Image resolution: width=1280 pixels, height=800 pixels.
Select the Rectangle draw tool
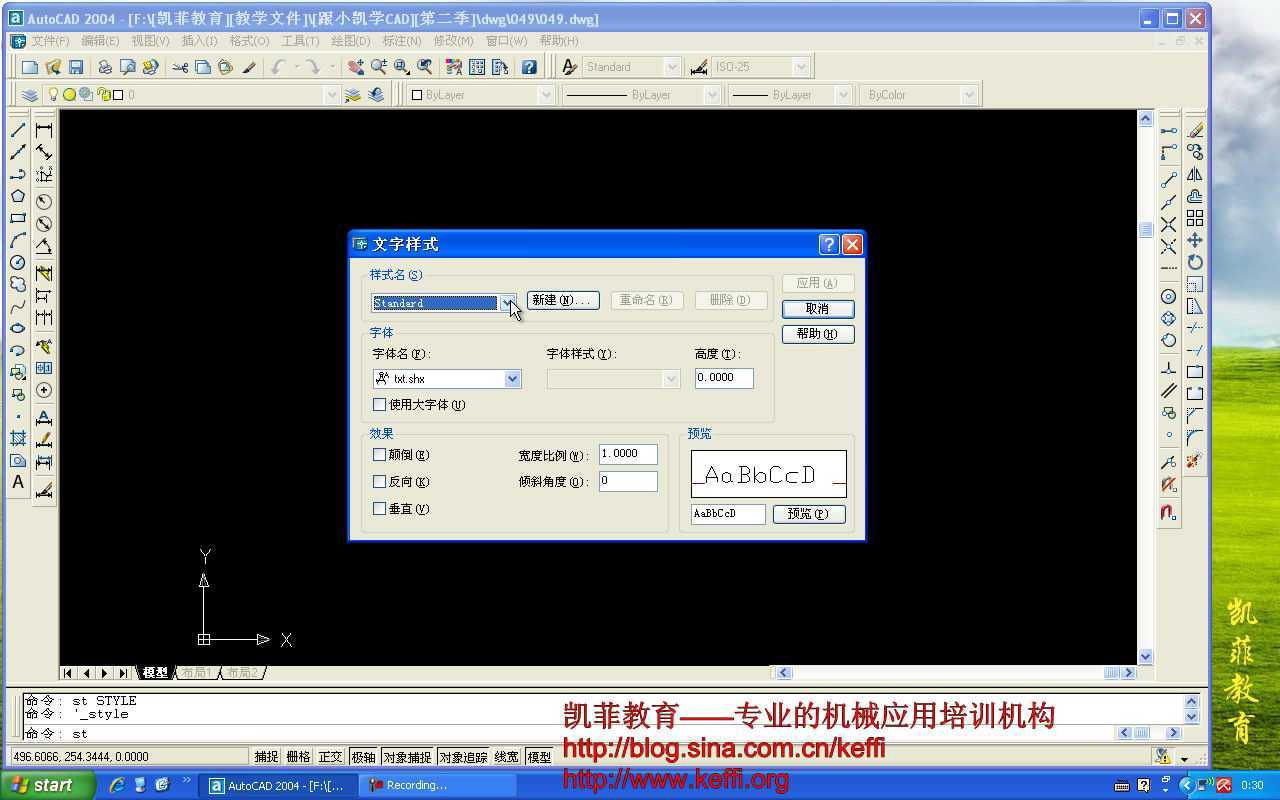click(x=18, y=218)
